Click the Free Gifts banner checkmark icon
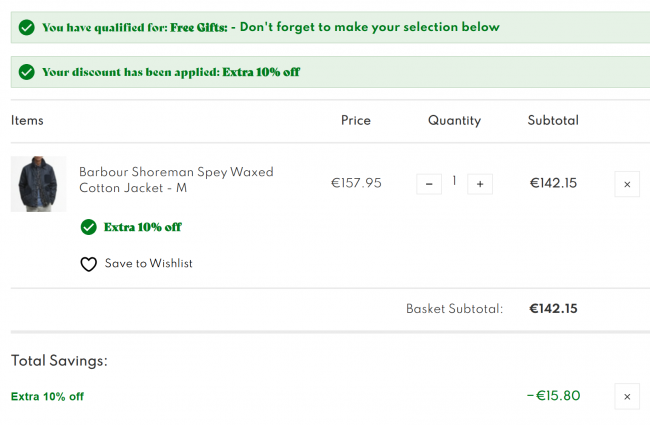650x425 pixels. coord(27,28)
